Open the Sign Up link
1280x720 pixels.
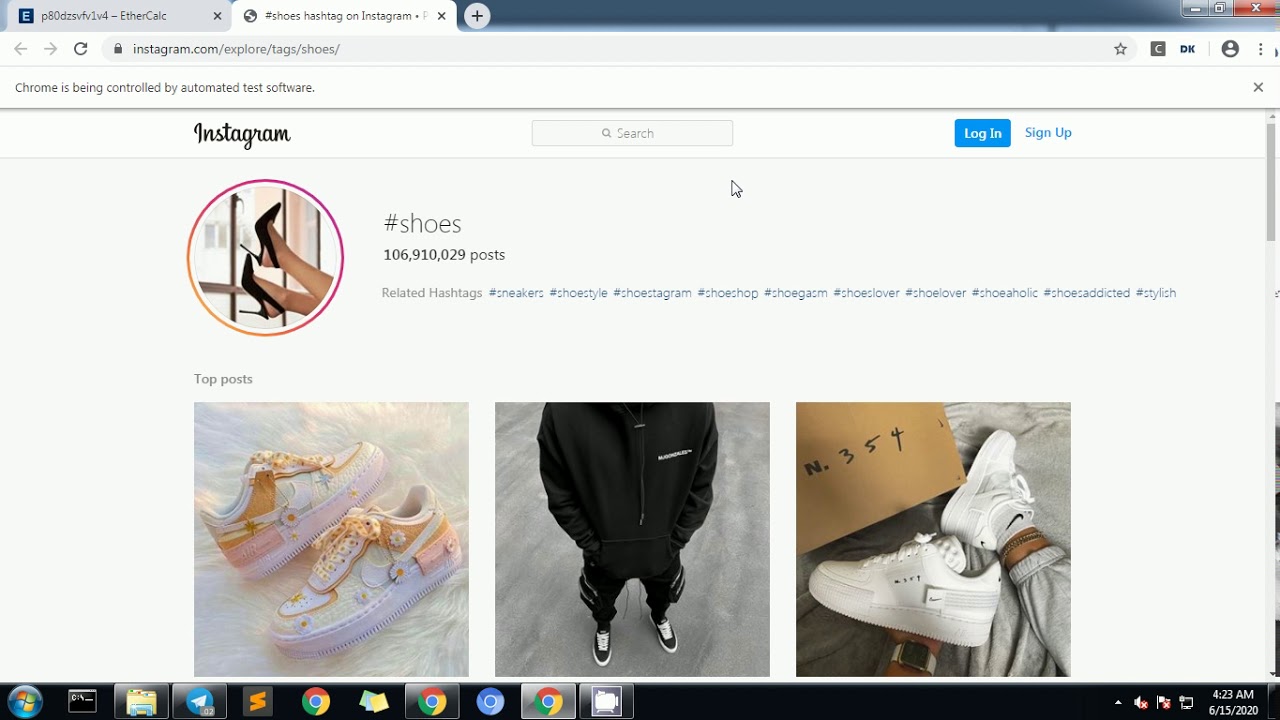click(x=1048, y=132)
